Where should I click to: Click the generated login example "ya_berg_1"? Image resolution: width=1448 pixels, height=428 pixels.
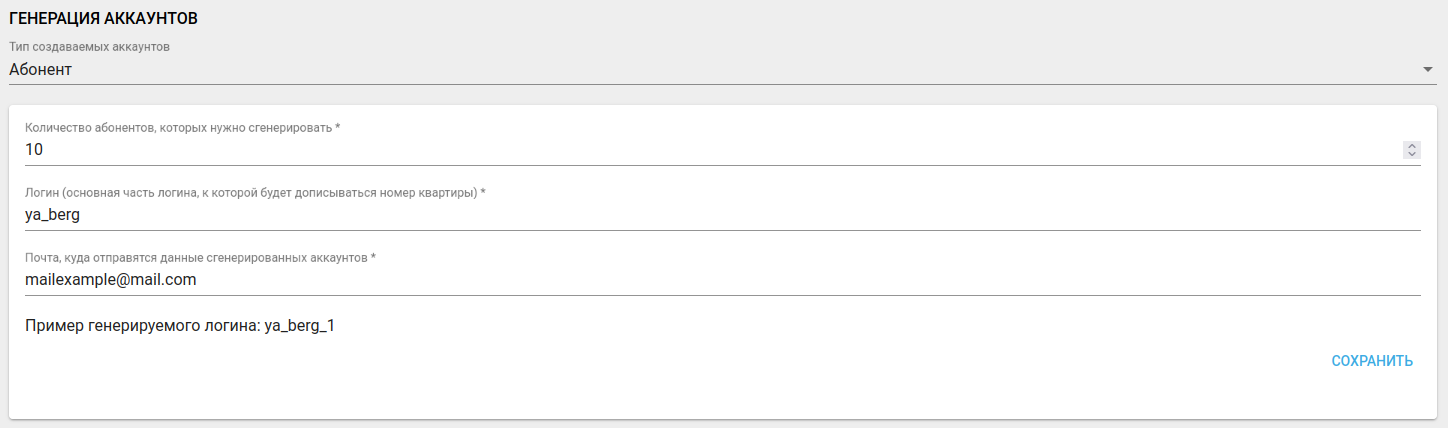coord(299,326)
